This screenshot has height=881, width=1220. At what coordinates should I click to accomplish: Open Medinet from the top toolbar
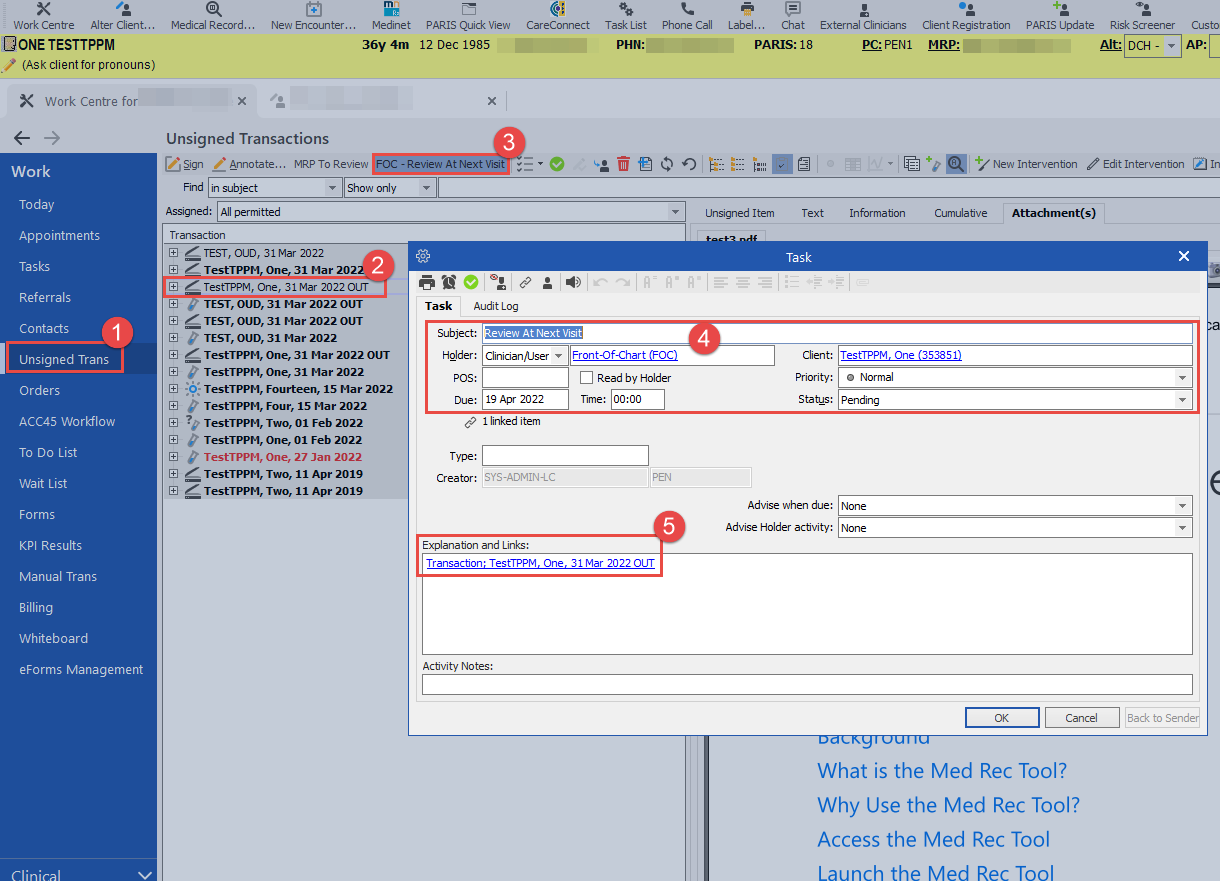389,16
